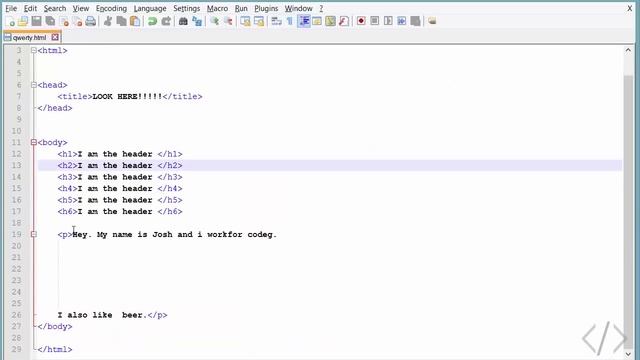The height and width of the screenshot is (360, 640).
Task: Click the highlighted <h2> header line
Action: [x=330, y=165]
